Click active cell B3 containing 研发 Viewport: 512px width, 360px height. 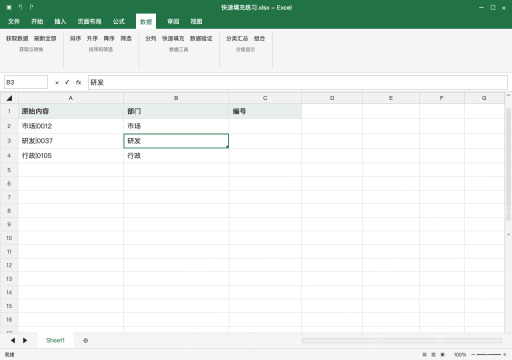(x=176, y=141)
